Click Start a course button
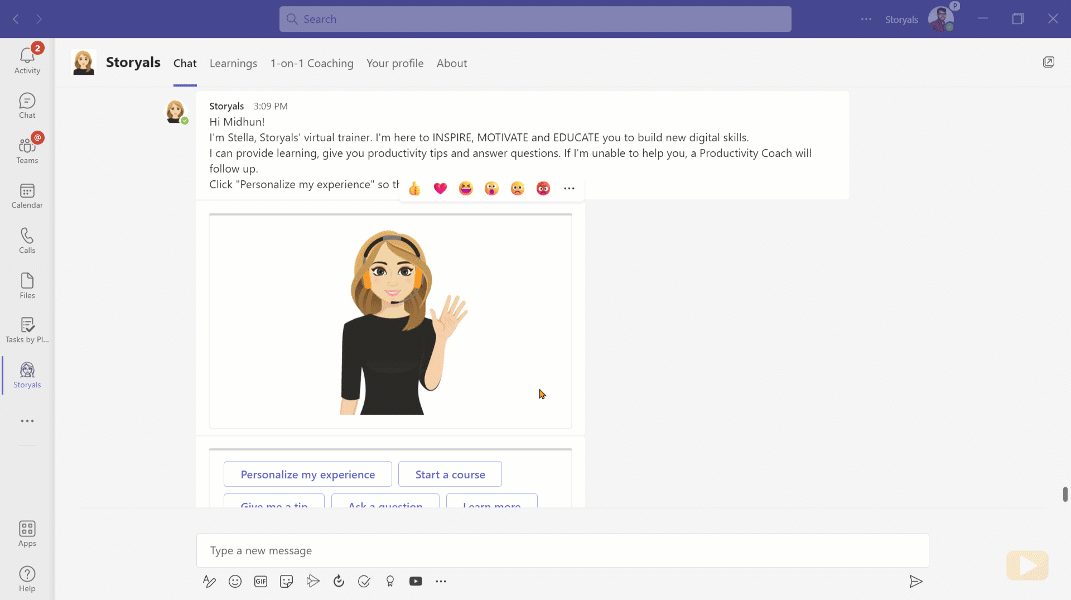Screen dimensions: 1071x600 (450, 474)
